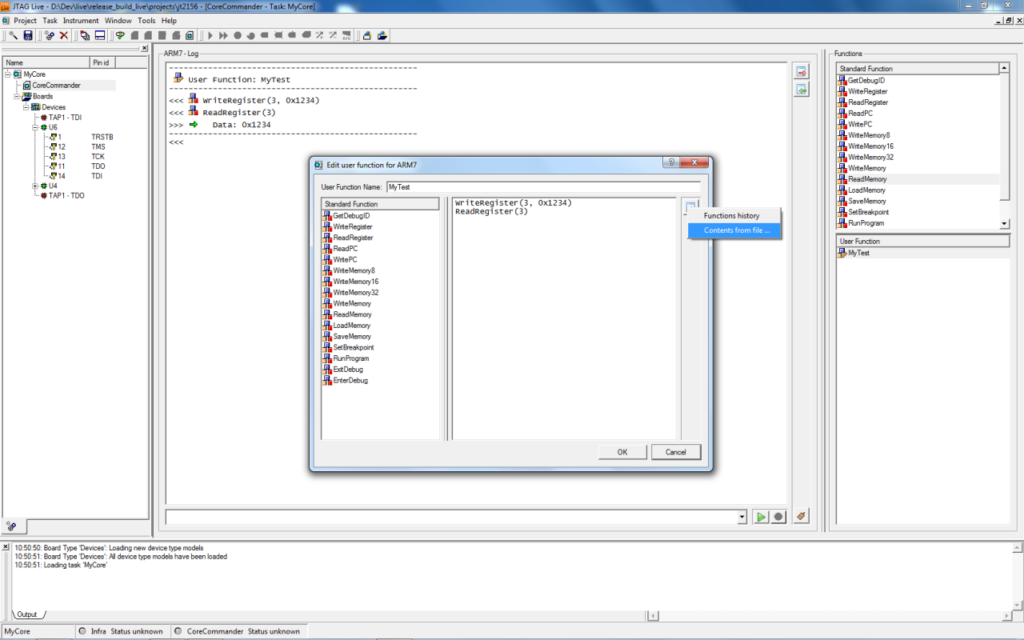
Task: Collapse the MyCore root tree node
Action: coord(8,74)
